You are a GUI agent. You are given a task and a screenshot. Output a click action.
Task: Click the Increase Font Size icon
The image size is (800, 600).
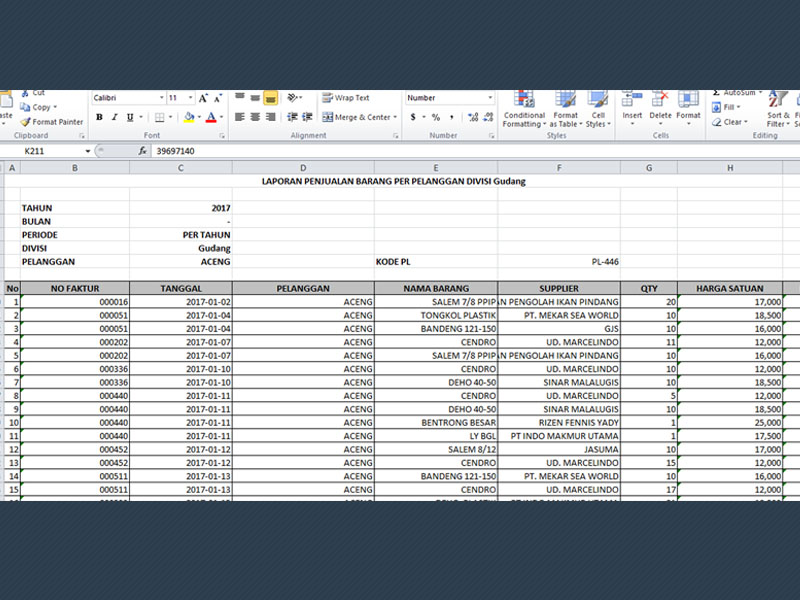203,98
